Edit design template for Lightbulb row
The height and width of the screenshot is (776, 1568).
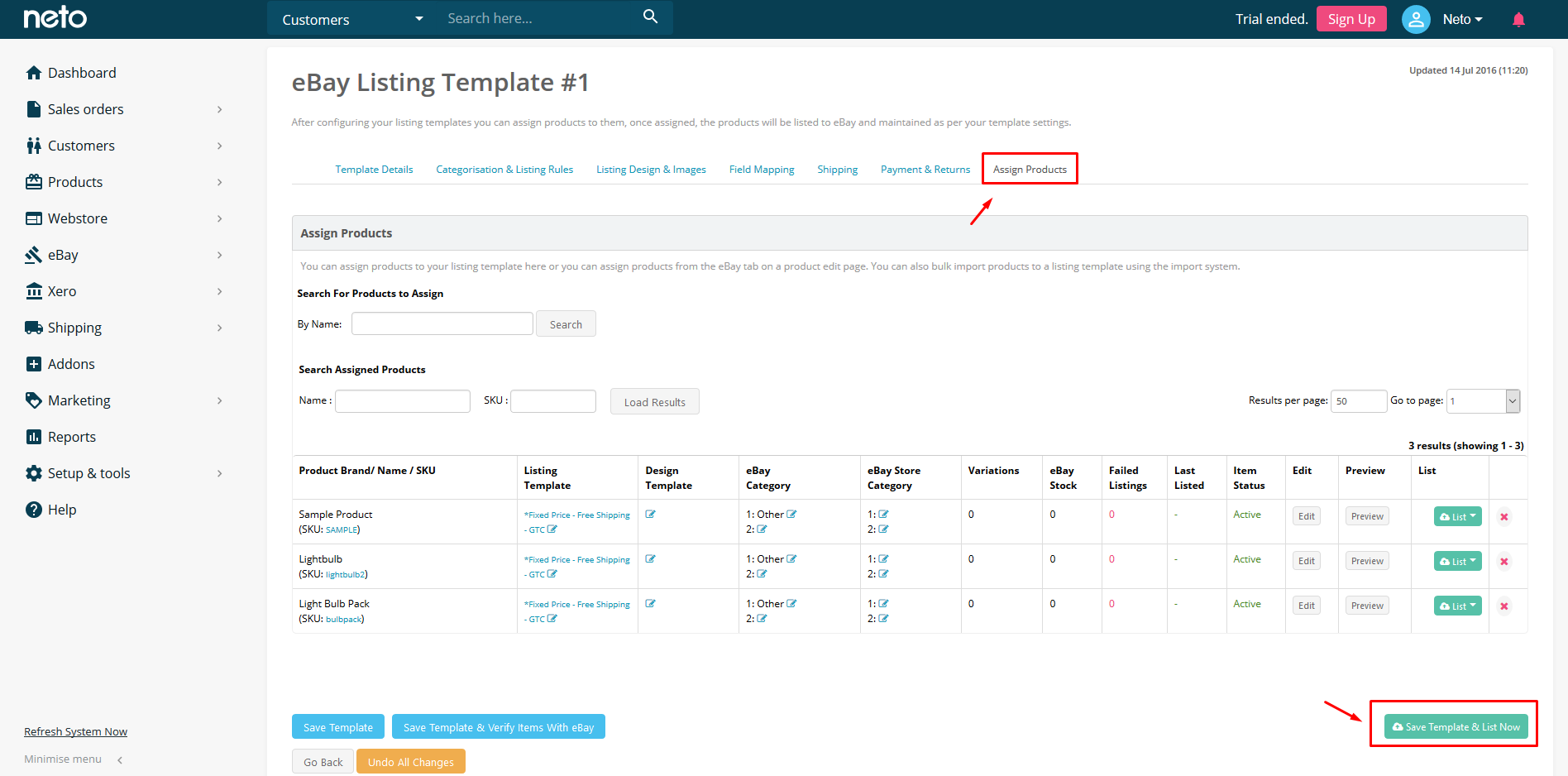point(651,558)
